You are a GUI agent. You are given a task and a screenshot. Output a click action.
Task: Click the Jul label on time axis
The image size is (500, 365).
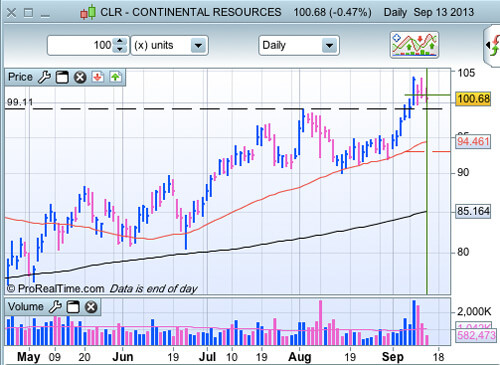click(207, 357)
